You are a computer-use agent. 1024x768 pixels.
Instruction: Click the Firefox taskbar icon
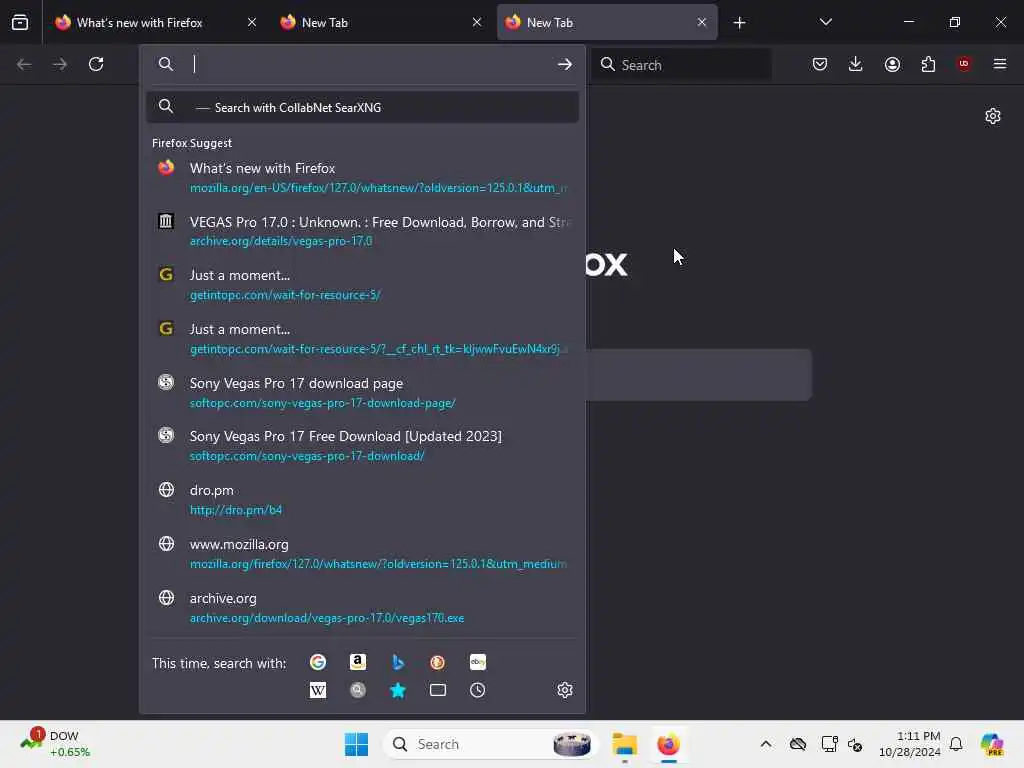(668, 744)
